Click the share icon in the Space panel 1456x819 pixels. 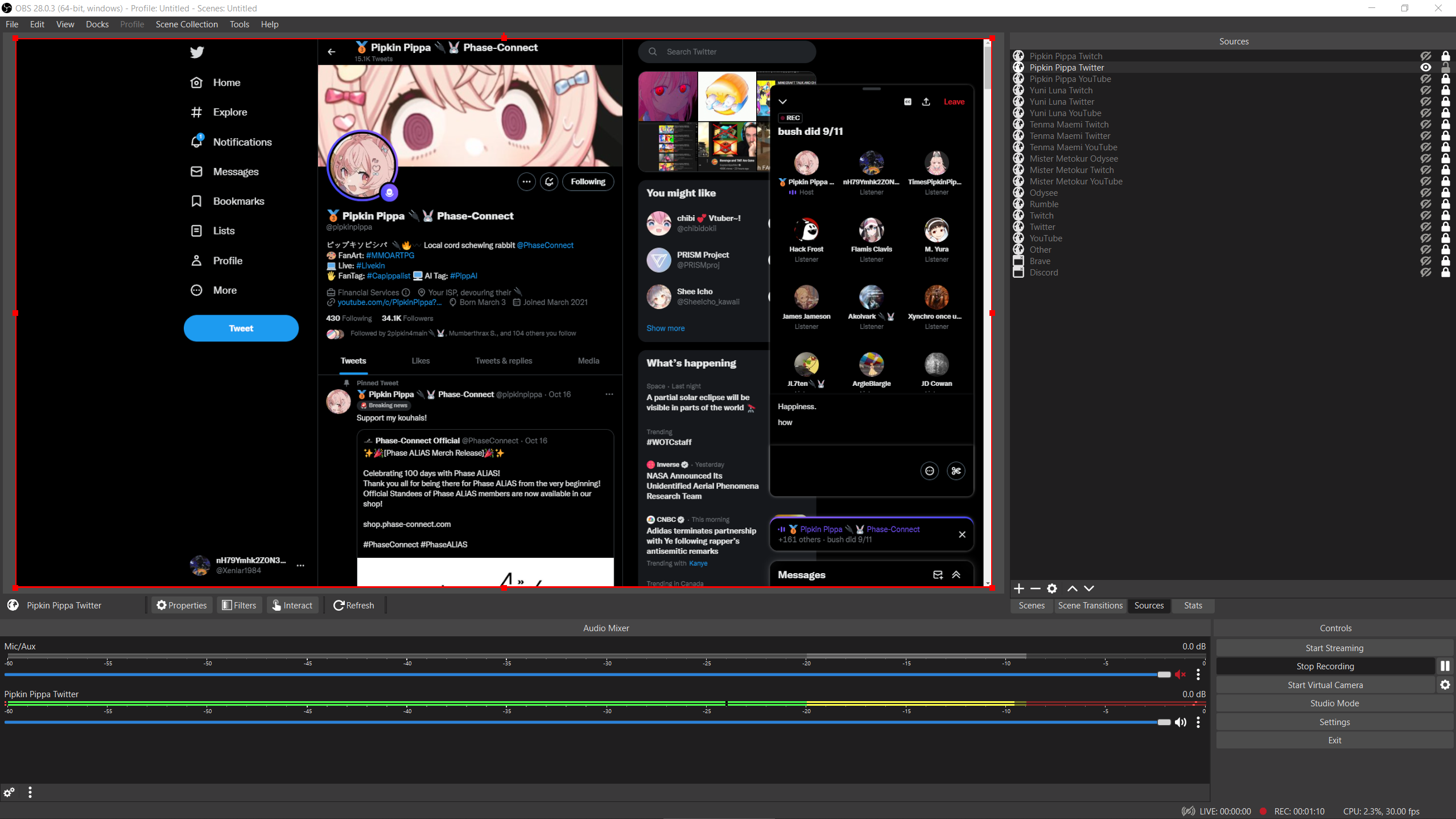(x=926, y=102)
